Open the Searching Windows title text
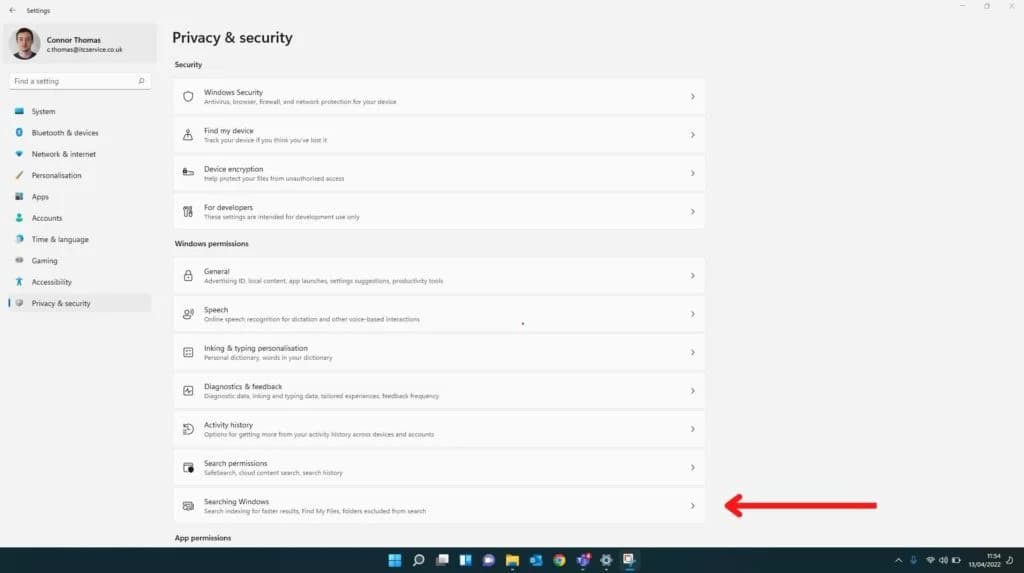Viewport: 1024px width, 573px height. [236, 502]
